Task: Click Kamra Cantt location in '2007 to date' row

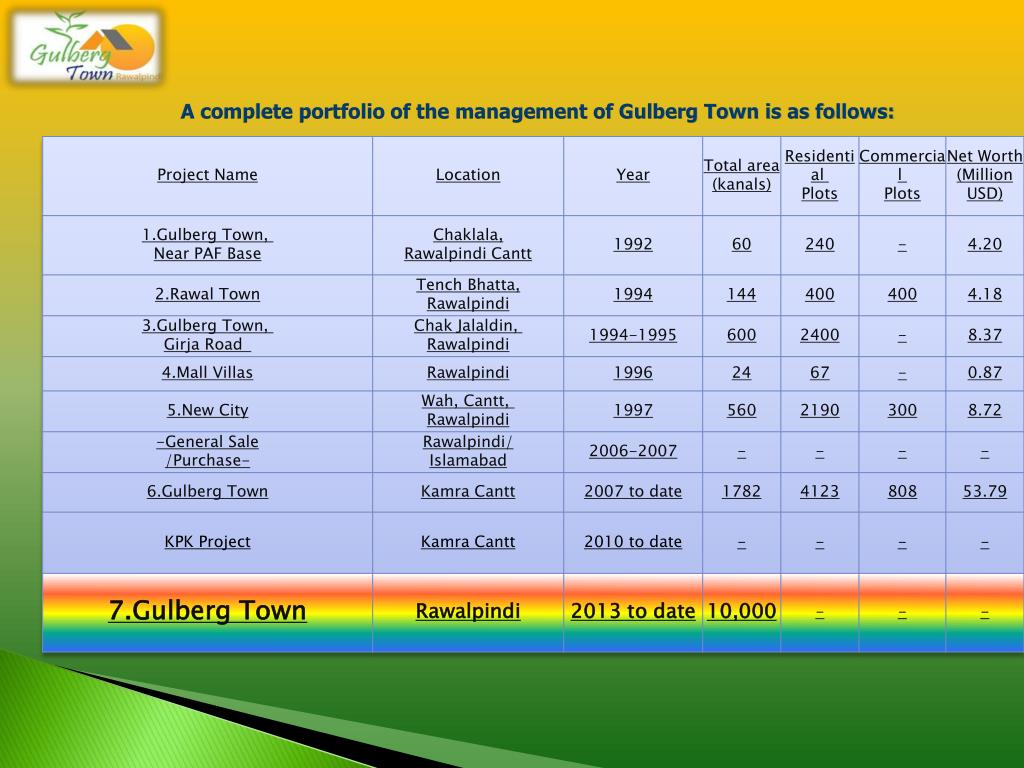Action: coord(468,492)
